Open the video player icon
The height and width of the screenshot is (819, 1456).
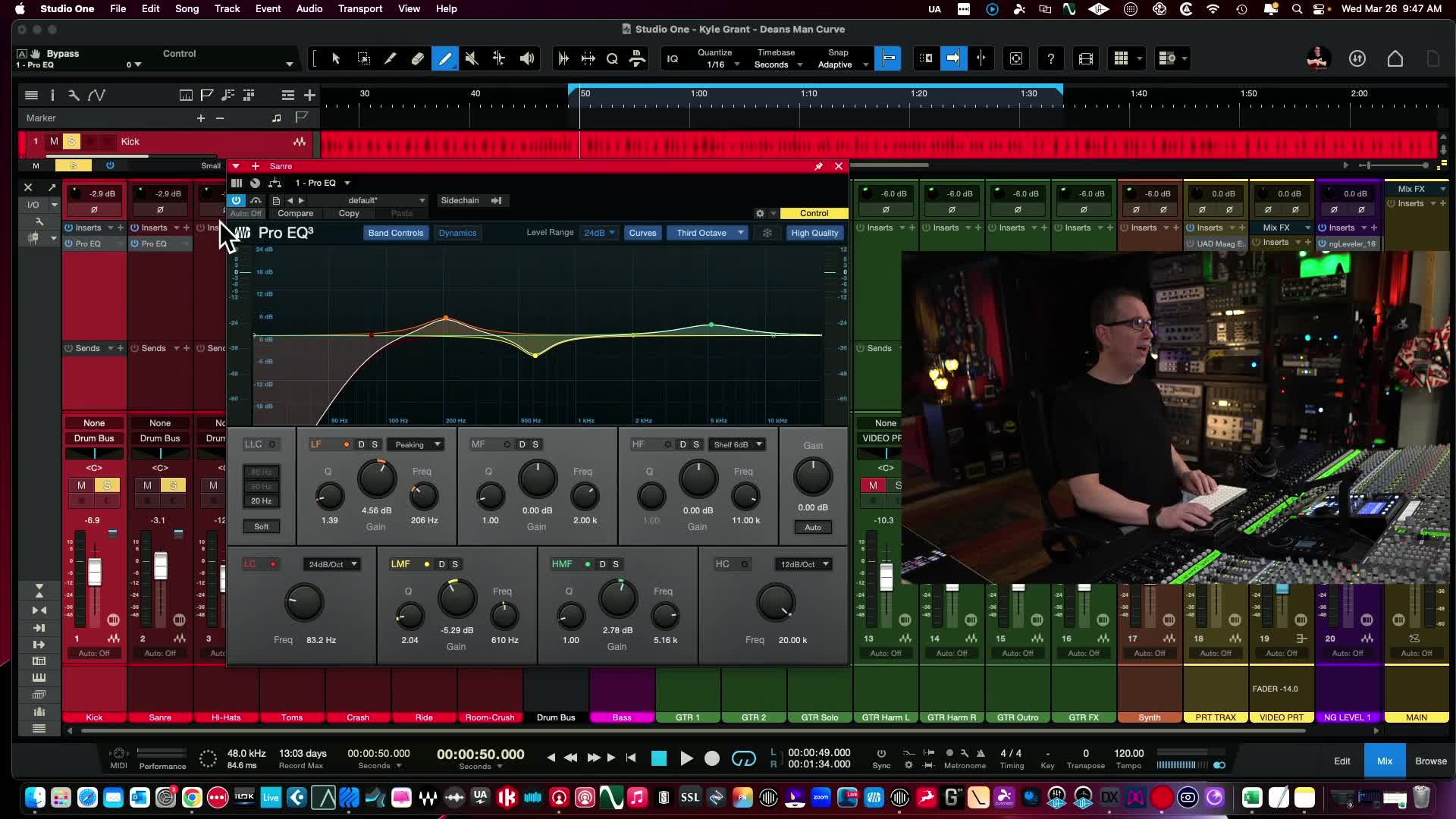(1086, 58)
